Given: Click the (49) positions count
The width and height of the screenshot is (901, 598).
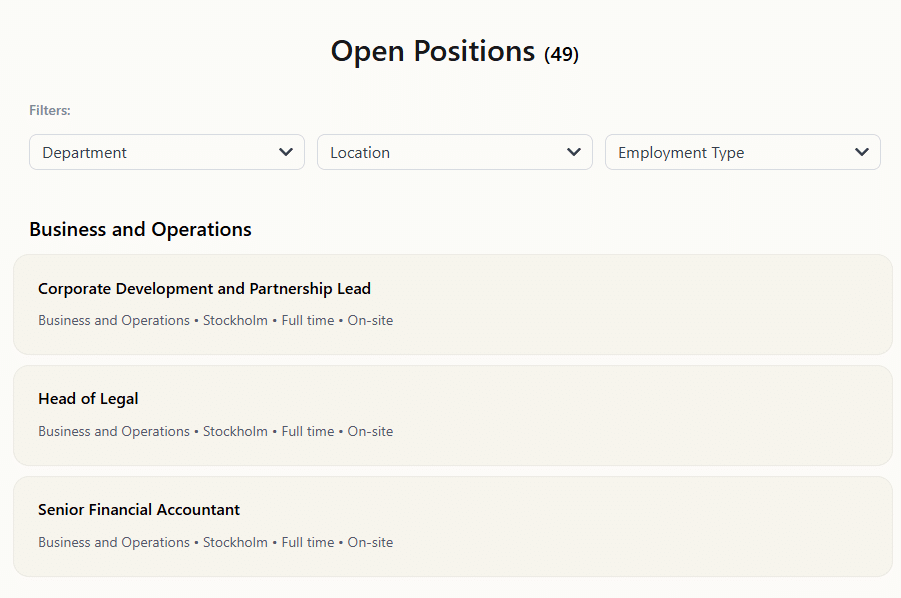Looking at the screenshot, I should click(x=561, y=54).
